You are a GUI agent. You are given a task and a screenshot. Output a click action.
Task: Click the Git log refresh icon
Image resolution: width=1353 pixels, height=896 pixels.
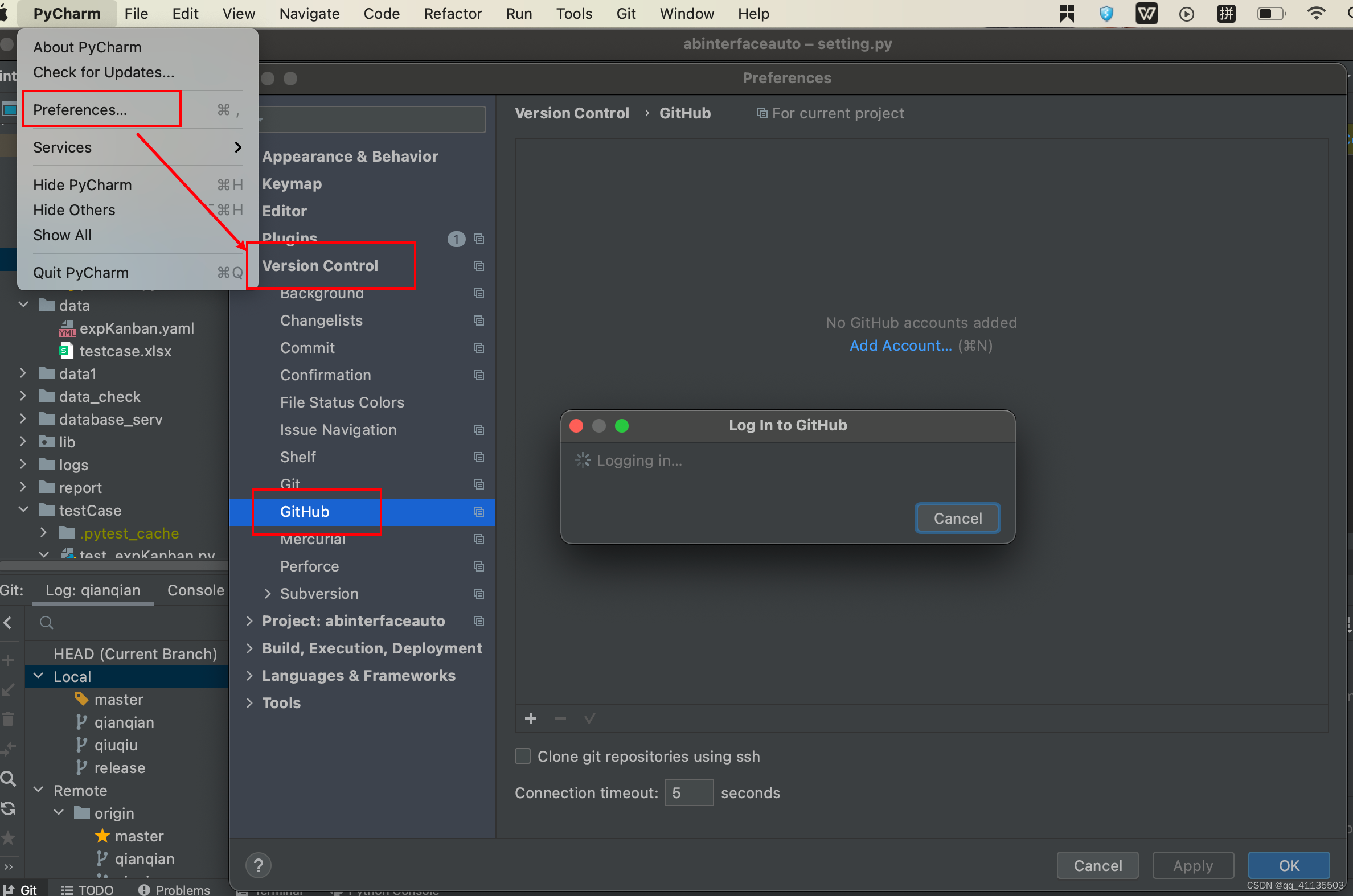click(8, 808)
